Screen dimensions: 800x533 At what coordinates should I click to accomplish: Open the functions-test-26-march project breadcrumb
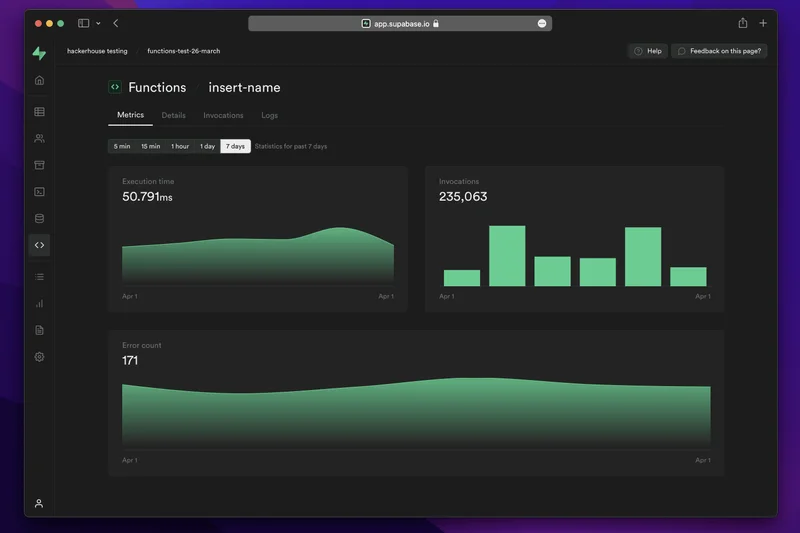click(183, 51)
